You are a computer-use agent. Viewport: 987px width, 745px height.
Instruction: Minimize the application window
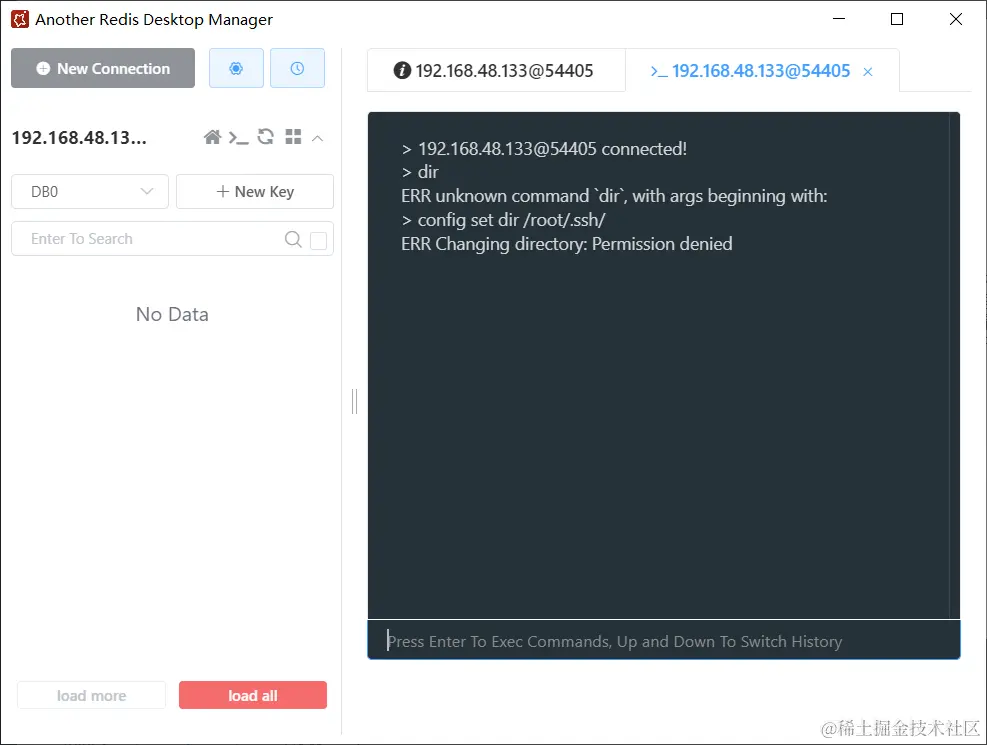[838, 19]
